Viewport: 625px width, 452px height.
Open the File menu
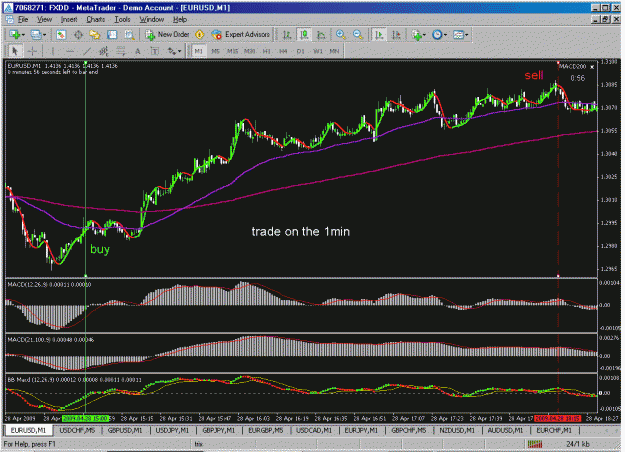(23, 19)
